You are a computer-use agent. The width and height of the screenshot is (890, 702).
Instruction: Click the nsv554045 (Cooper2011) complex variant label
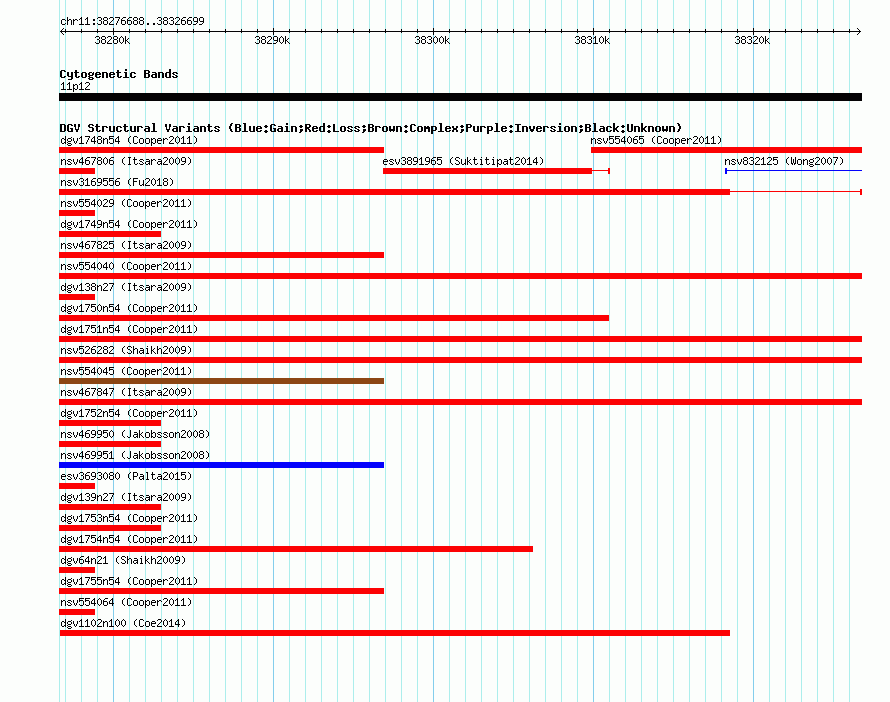pos(126,371)
